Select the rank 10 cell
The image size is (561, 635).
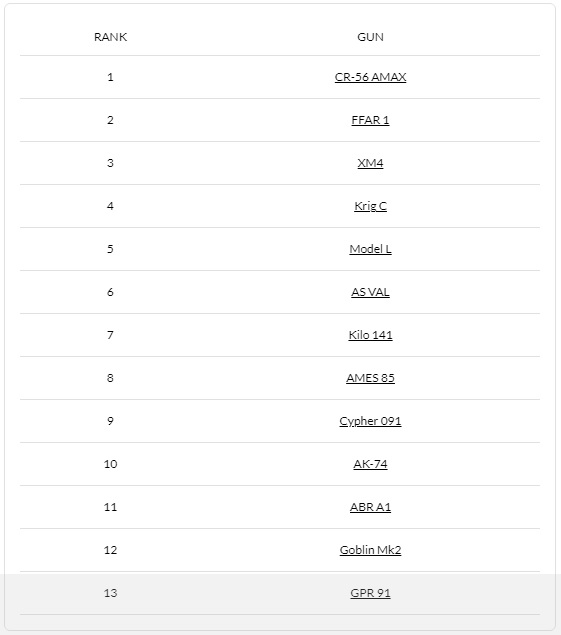pos(110,464)
